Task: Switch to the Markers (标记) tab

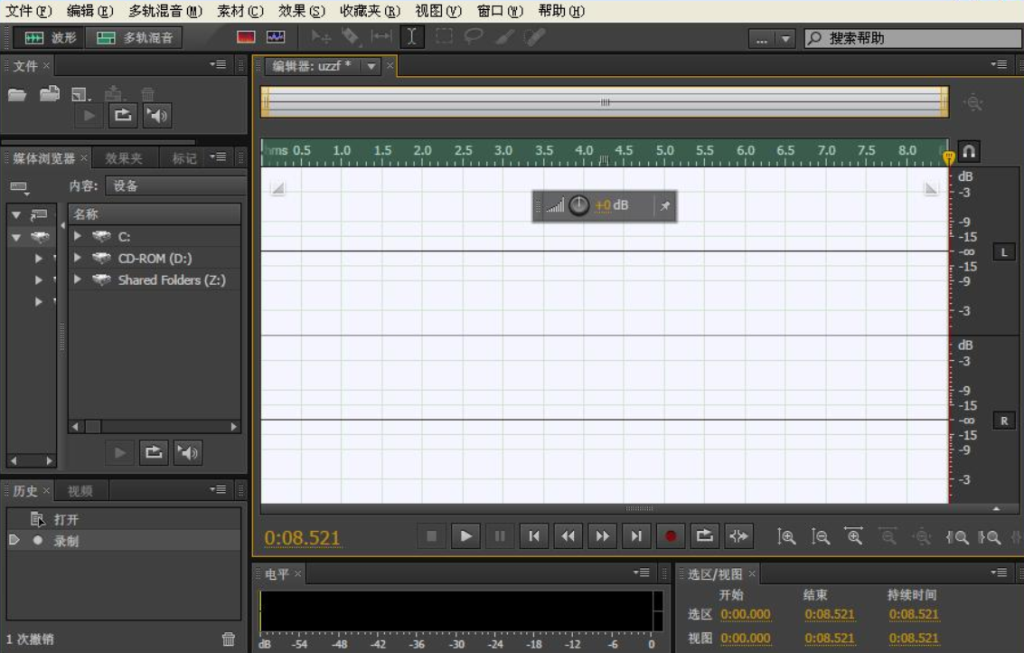Action: (184, 158)
